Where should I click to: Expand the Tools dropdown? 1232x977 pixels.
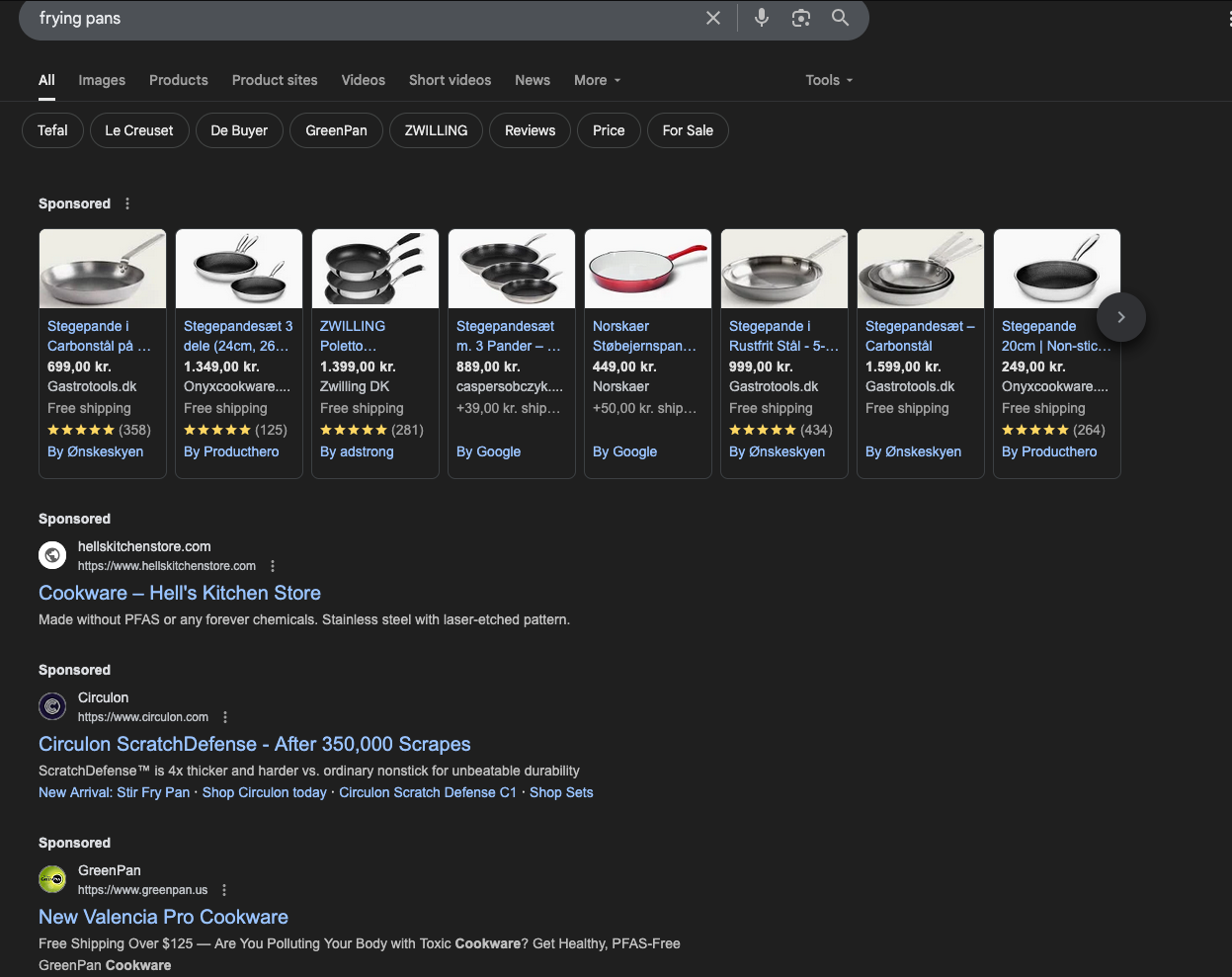click(x=829, y=80)
